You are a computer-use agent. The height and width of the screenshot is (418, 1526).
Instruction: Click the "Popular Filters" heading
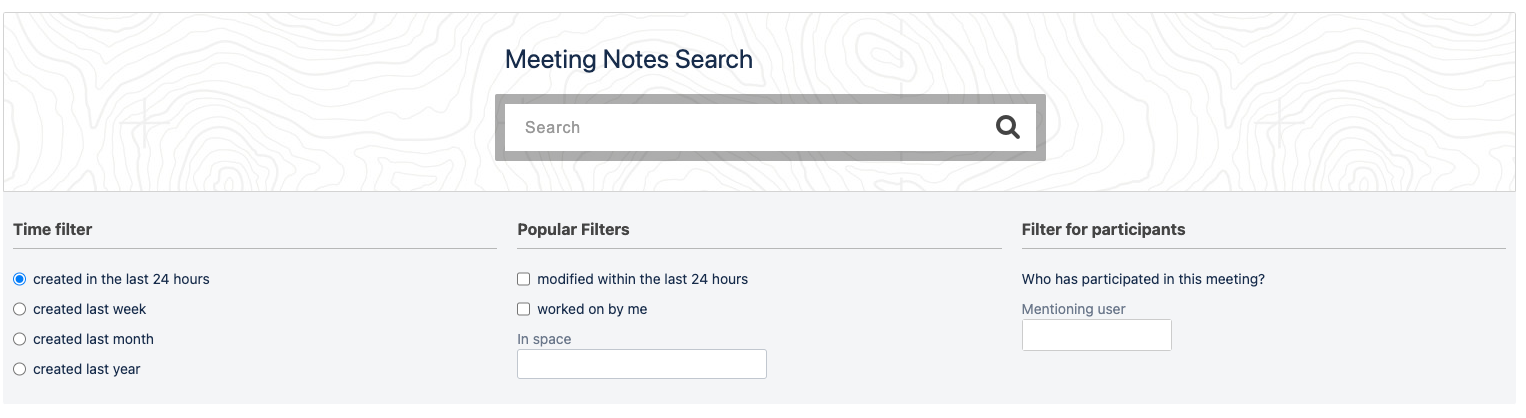pos(573,229)
